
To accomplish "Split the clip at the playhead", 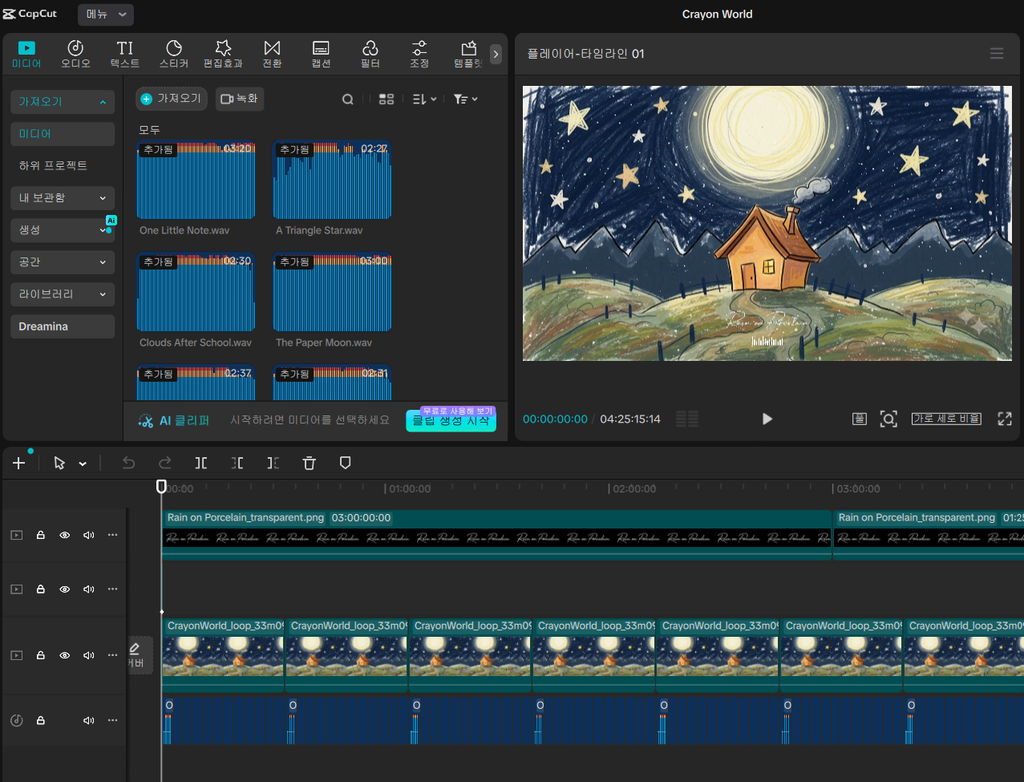I will tap(201, 463).
